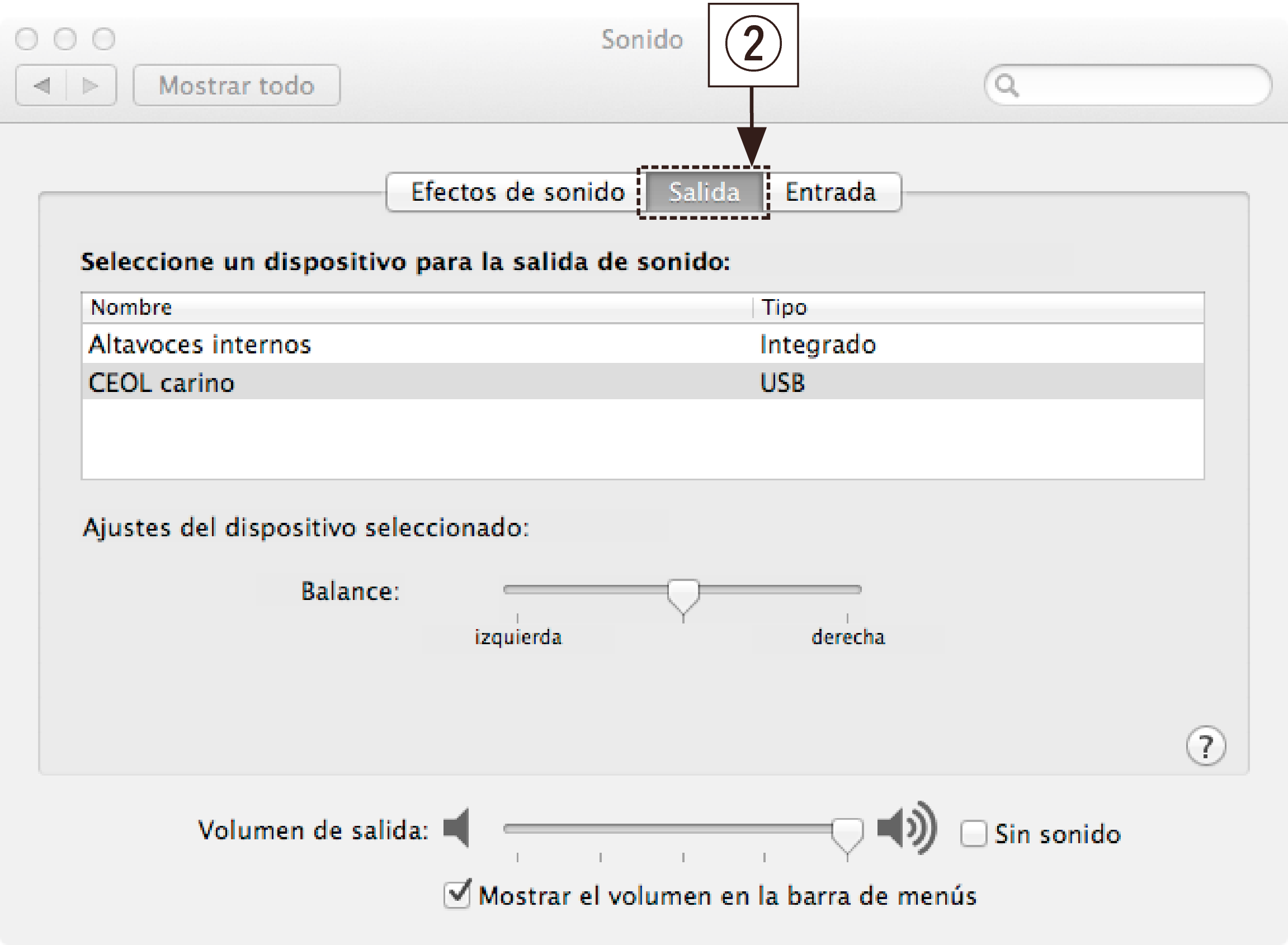1288x945 pixels.
Task: Click the forward navigation arrow
Action: (91, 86)
